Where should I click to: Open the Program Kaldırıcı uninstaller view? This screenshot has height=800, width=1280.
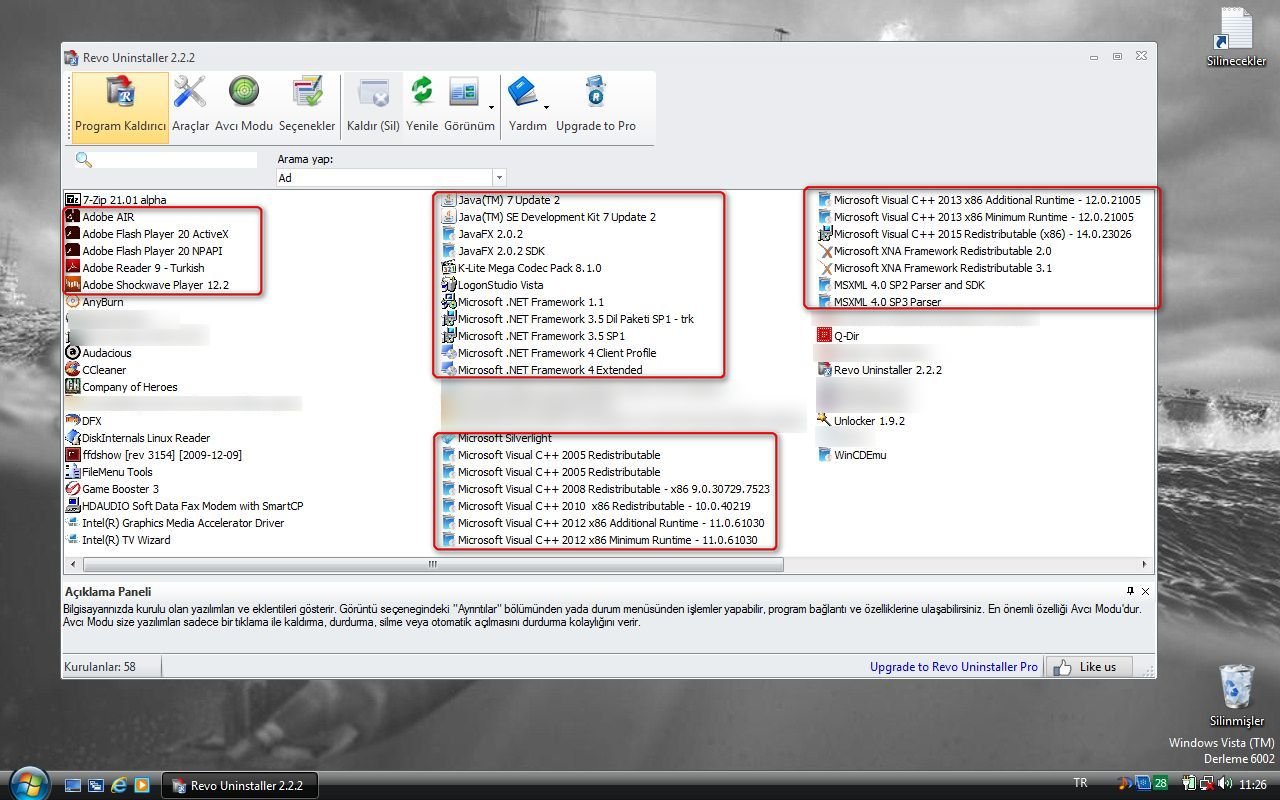(x=120, y=107)
